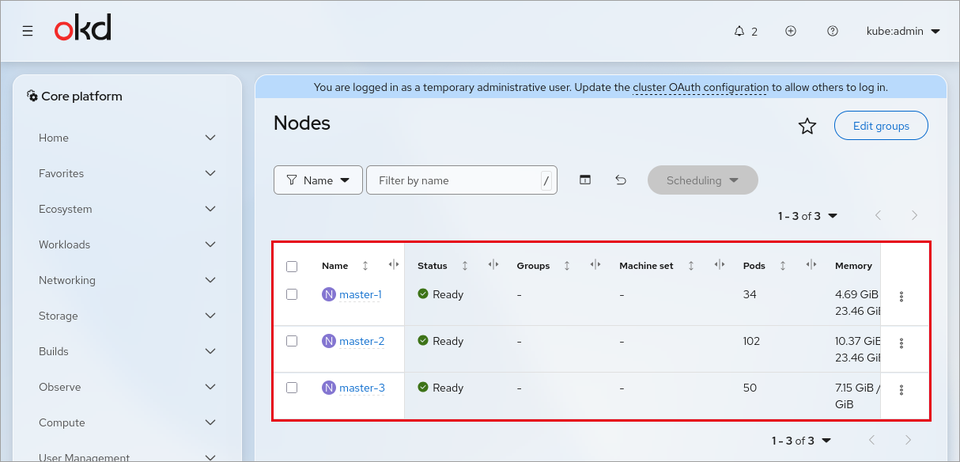
Task: Open the master-1 node link
Action: tap(361, 294)
